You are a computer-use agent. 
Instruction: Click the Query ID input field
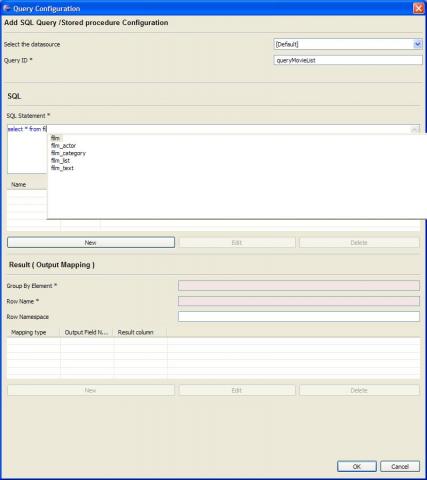point(348,60)
